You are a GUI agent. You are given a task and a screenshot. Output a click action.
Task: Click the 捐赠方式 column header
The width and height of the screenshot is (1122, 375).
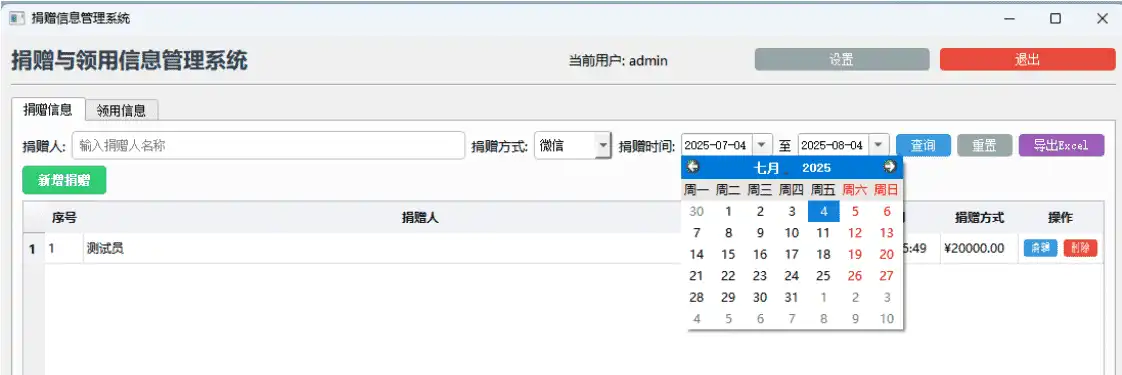pyautogui.click(x=979, y=218)
